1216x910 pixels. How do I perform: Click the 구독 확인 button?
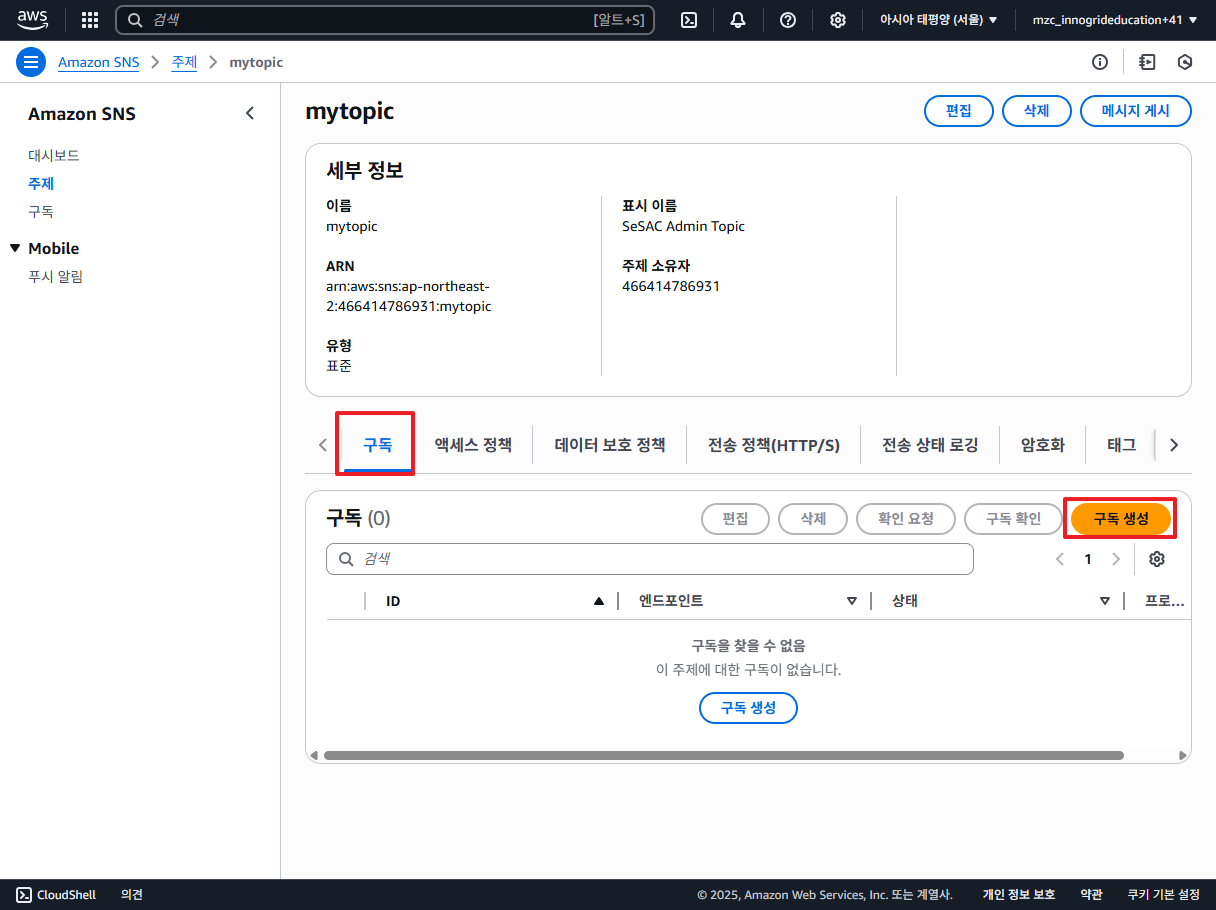click(x=1014, y=519)
